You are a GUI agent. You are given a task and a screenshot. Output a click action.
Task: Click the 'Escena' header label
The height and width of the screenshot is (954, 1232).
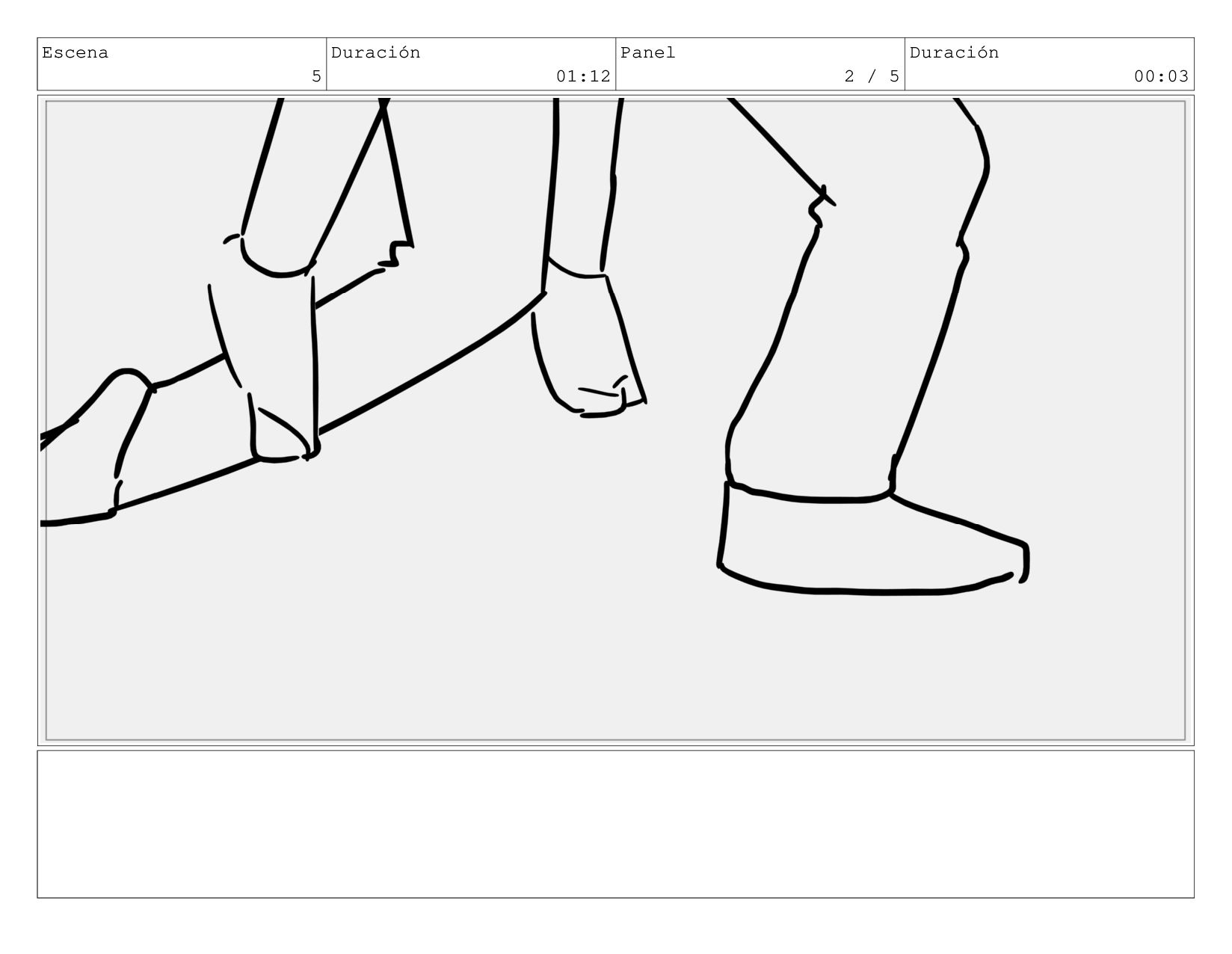click(75, 53)
